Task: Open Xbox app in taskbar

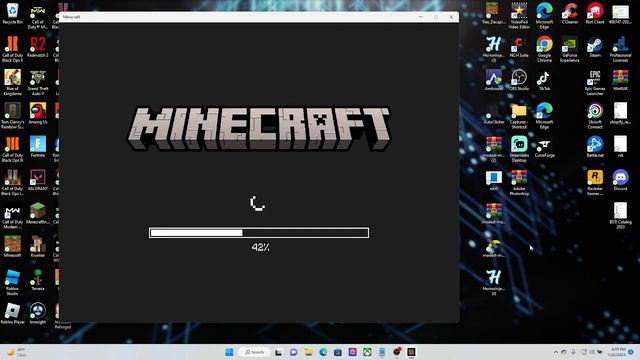Action: (367, 352)
